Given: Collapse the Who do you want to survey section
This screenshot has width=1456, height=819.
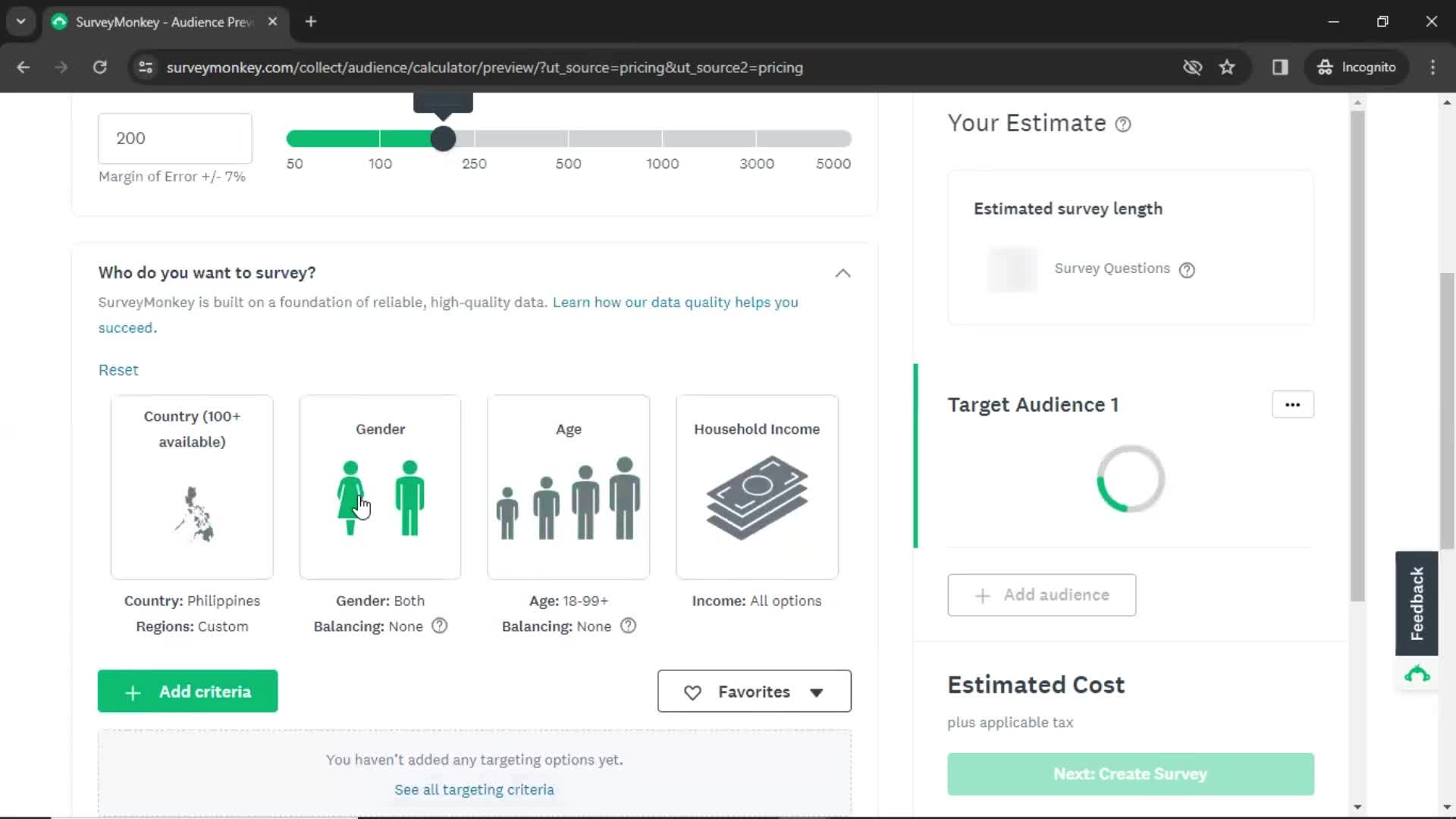Looking at the screenshot, I should click(x=842, y=272).
